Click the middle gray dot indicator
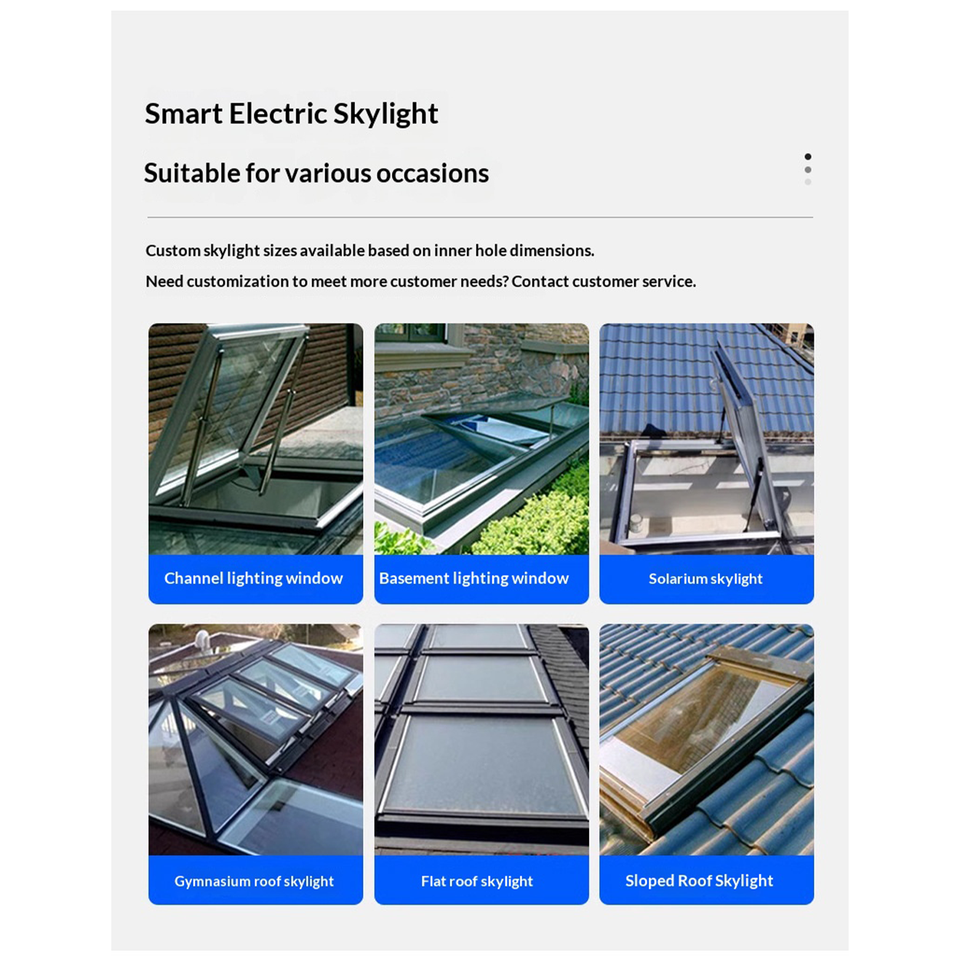The image size is (960, 960). coord(808,170)
